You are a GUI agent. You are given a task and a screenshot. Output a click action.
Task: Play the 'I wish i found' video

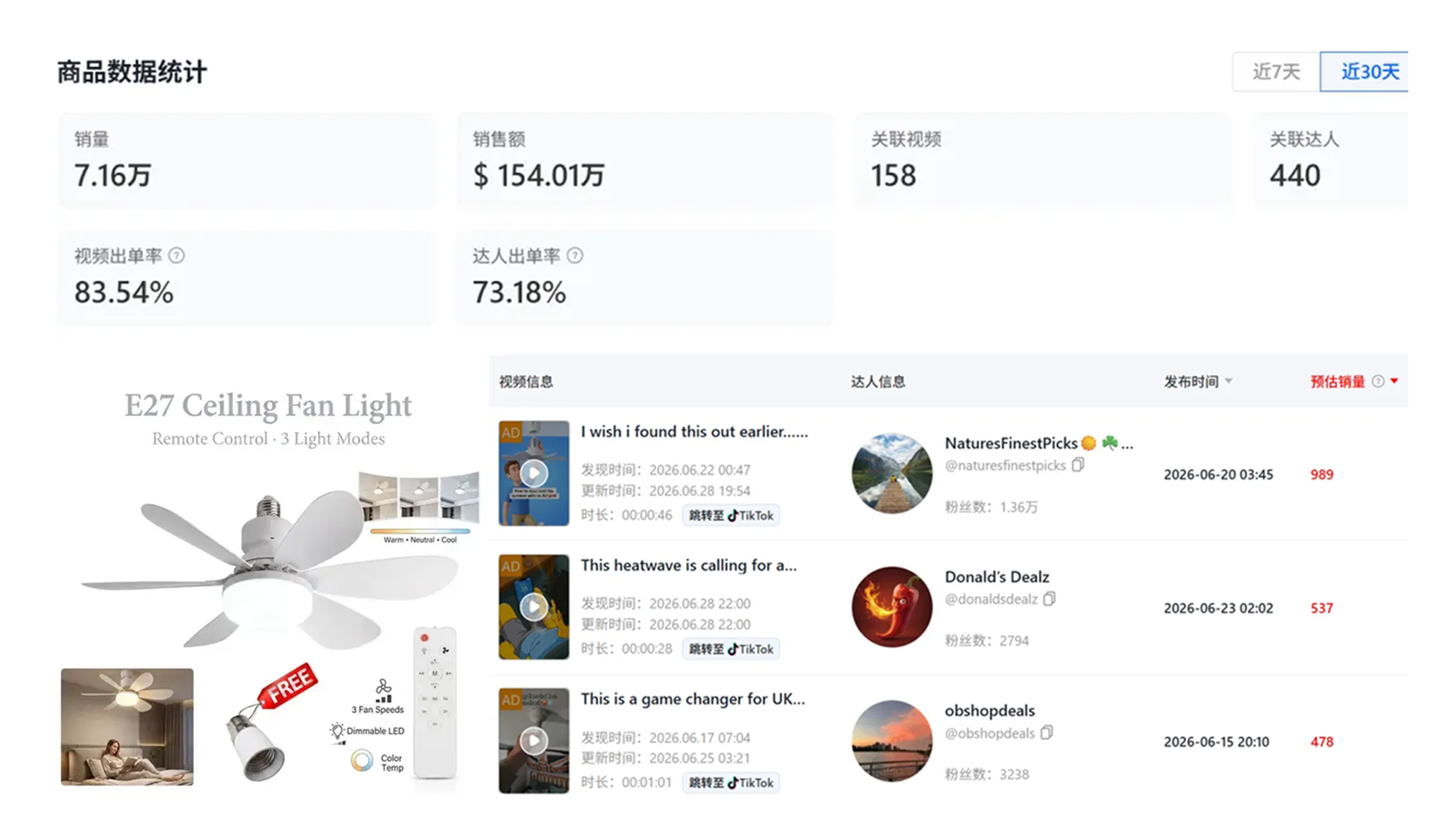click(534, 473)
